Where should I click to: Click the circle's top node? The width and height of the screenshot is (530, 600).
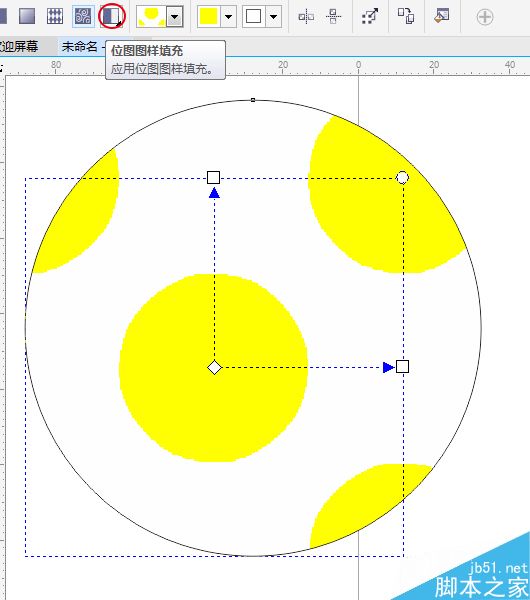pyautogui.click(x=253, y=100)
